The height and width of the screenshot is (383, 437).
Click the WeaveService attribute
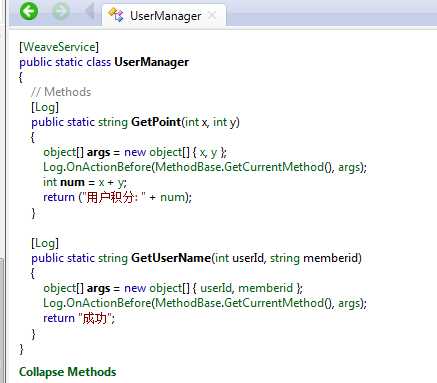[x=59, y=47]
